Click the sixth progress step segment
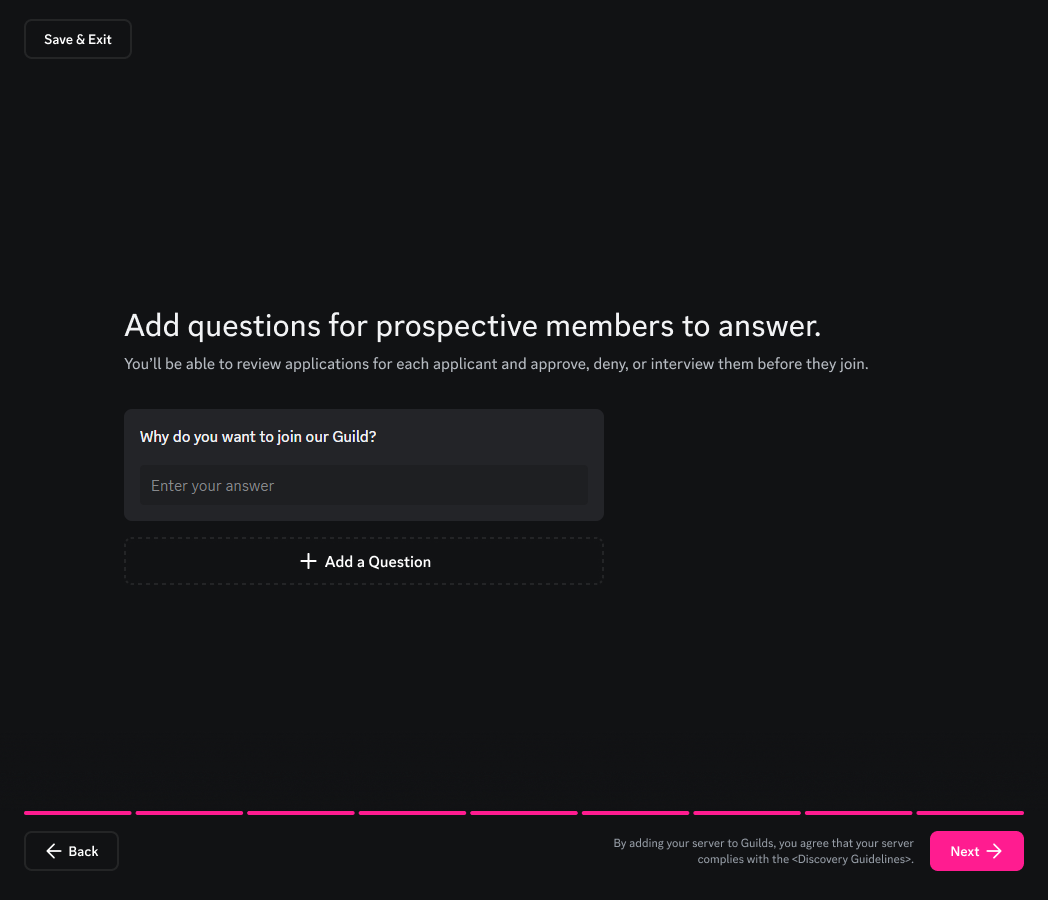Image resolution: width=1048 pixels, height=900 pixels. click(x=635, y=813)
